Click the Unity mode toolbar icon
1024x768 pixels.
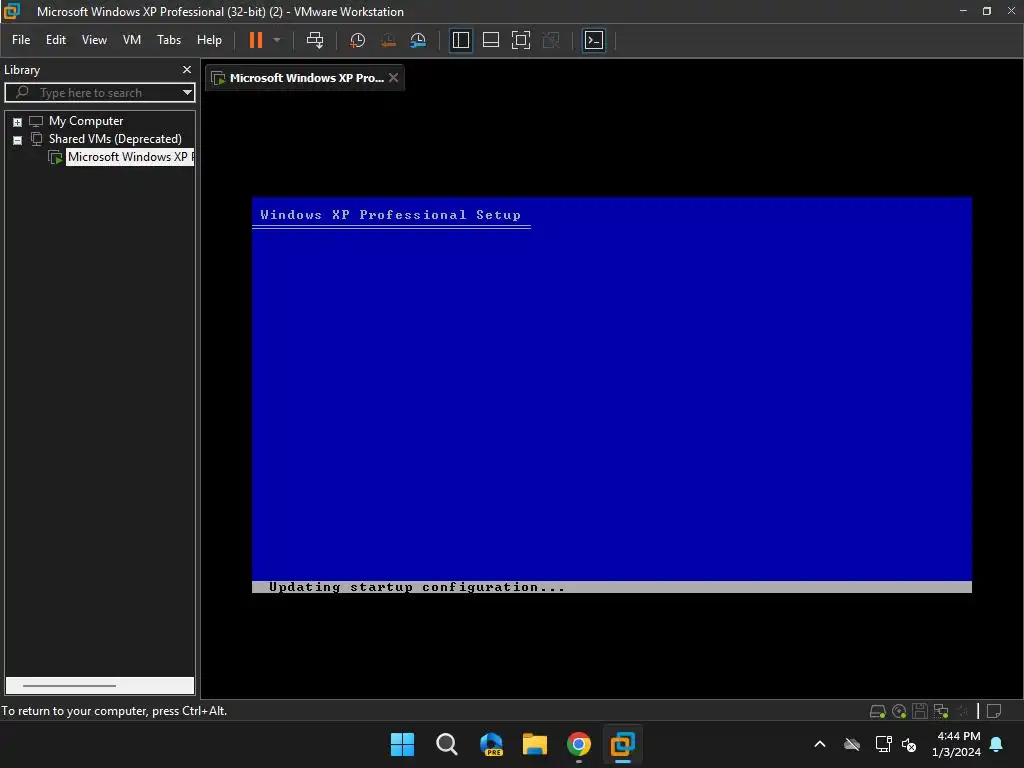551,40
